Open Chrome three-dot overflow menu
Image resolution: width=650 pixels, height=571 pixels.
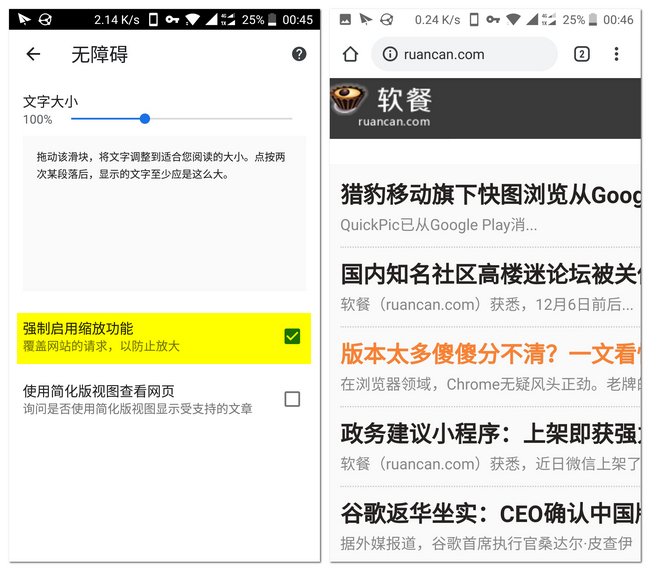pos(616,54)
